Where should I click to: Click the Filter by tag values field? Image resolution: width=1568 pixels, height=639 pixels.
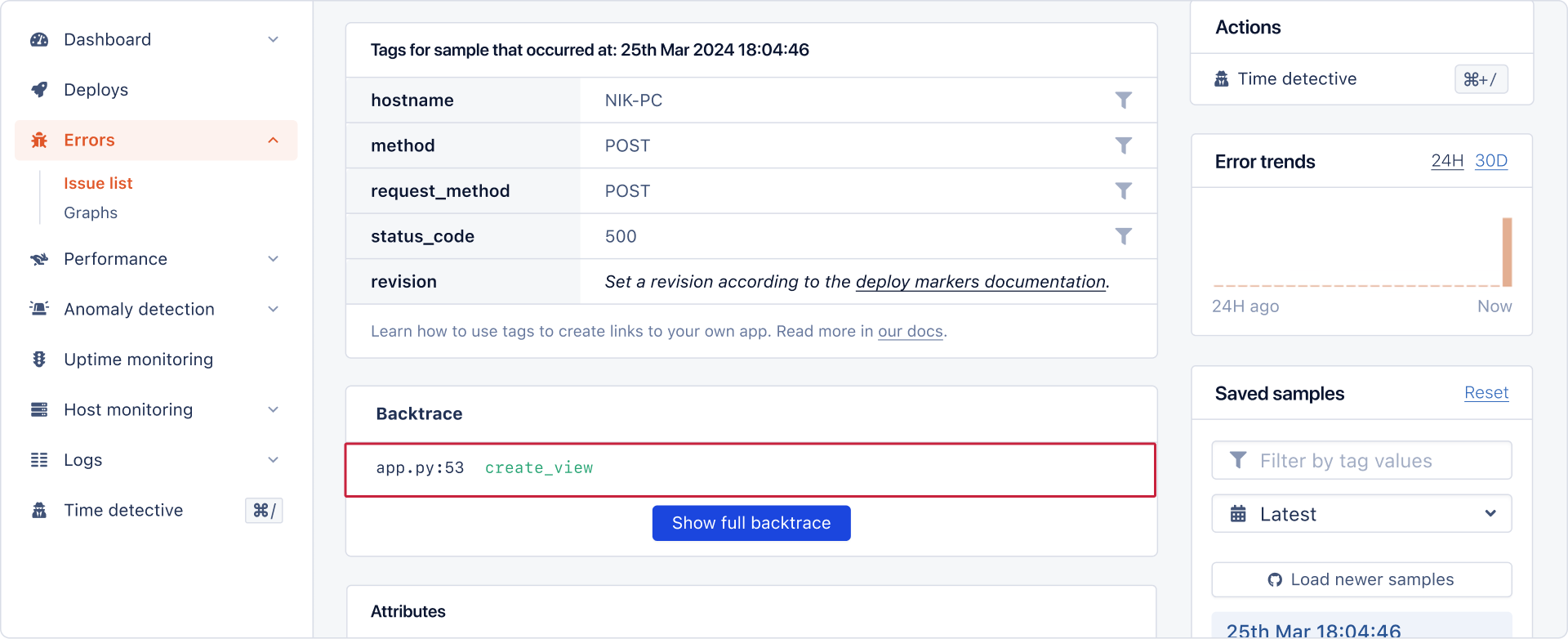1361,460
